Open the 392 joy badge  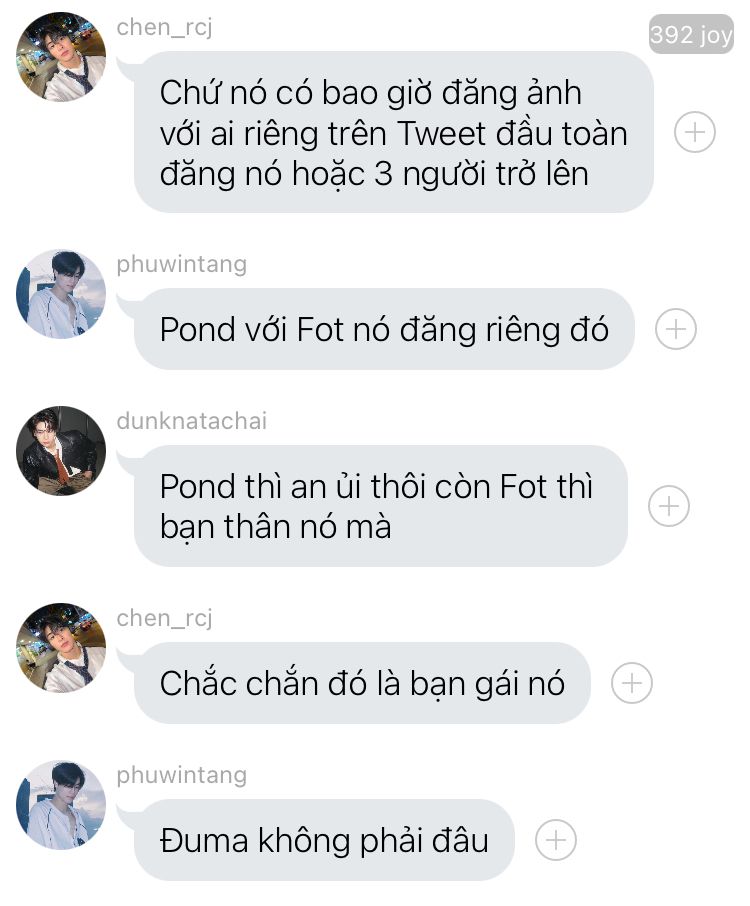pos(691,34)
